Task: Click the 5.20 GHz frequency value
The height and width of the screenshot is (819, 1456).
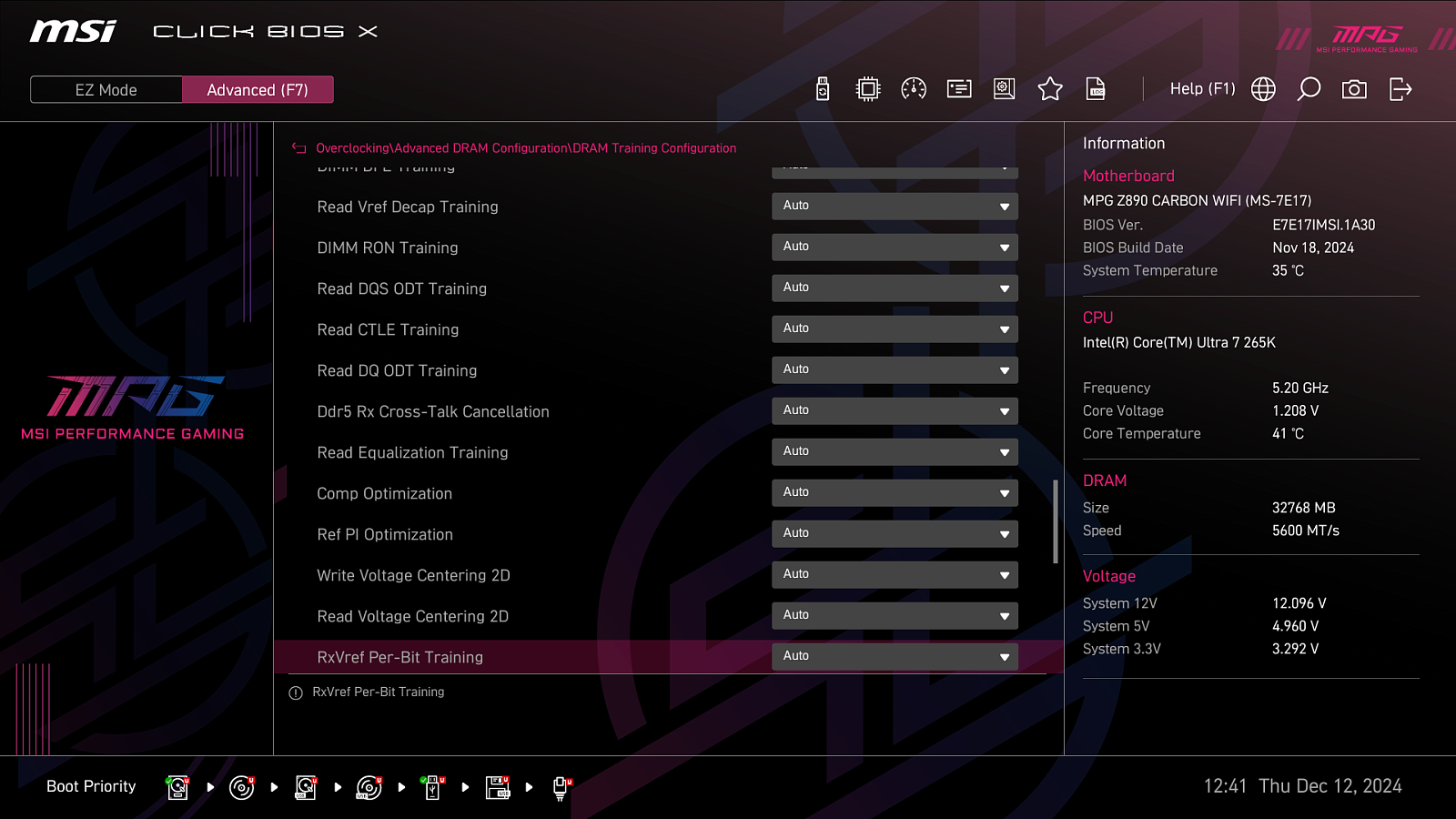Action: click(x=1300, y=388)
